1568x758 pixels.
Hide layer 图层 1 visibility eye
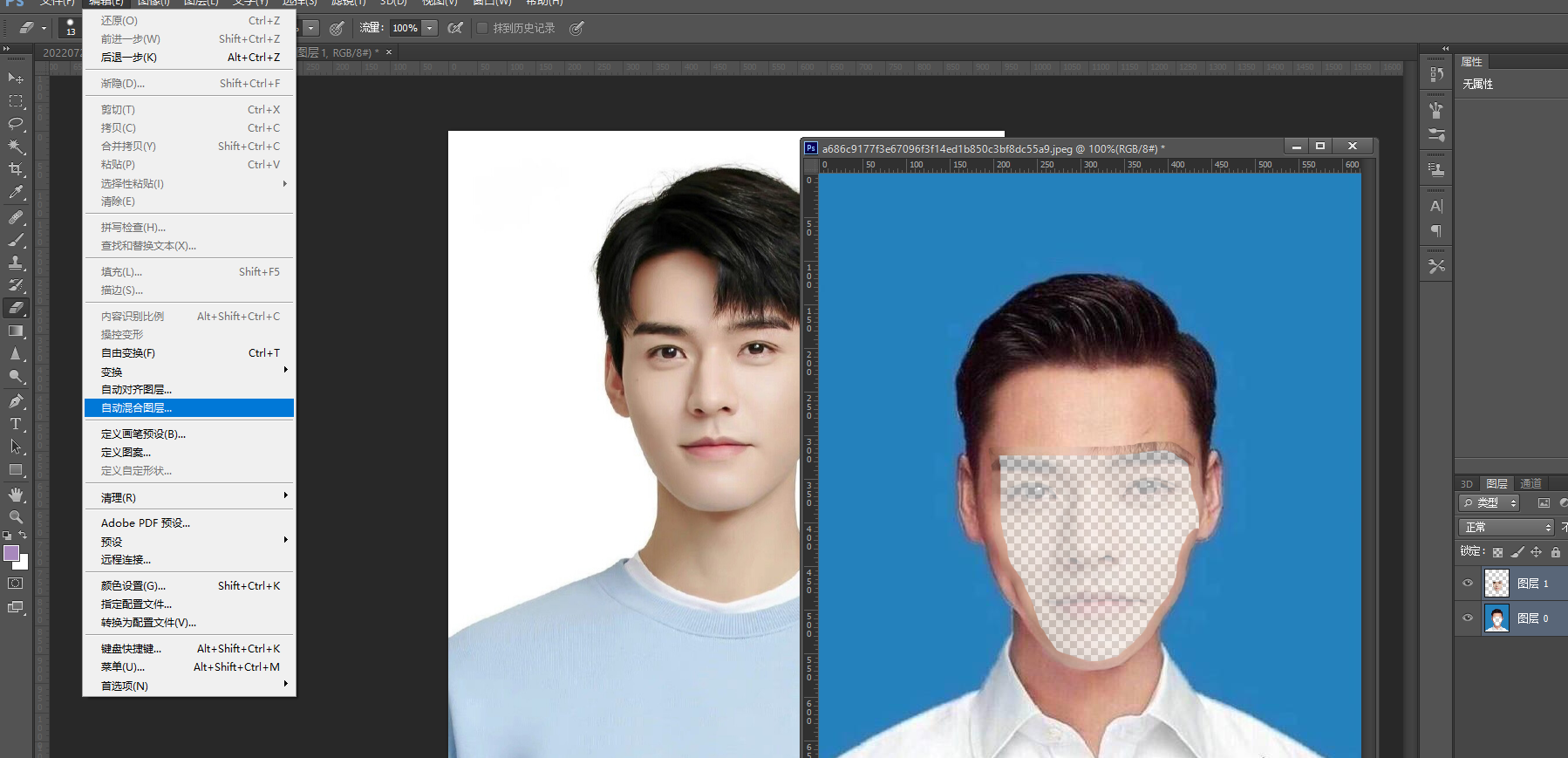tap(1468, 584)
